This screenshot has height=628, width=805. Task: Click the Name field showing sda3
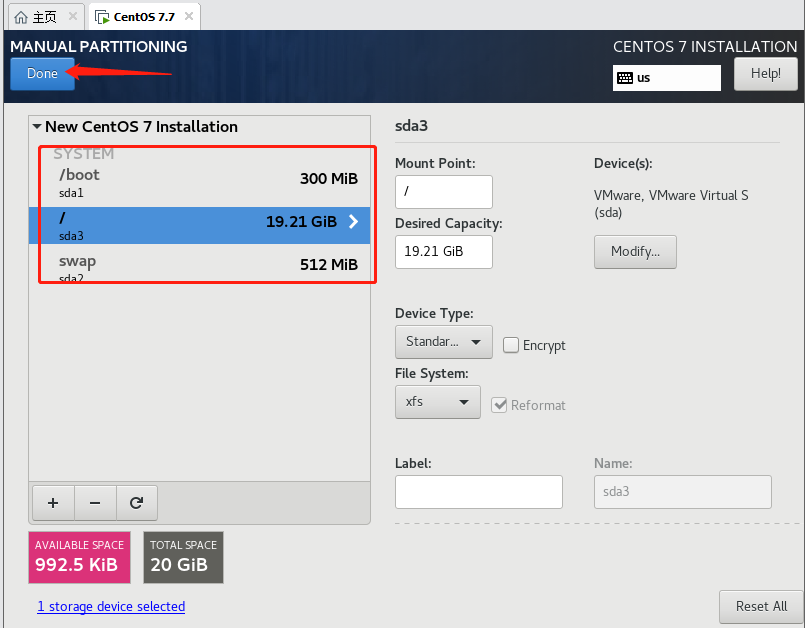tap(682, 491)
